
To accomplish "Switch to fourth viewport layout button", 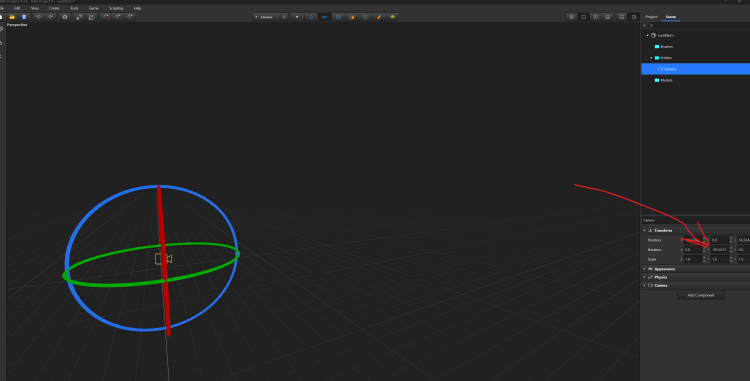I will (x=608, y=17).
